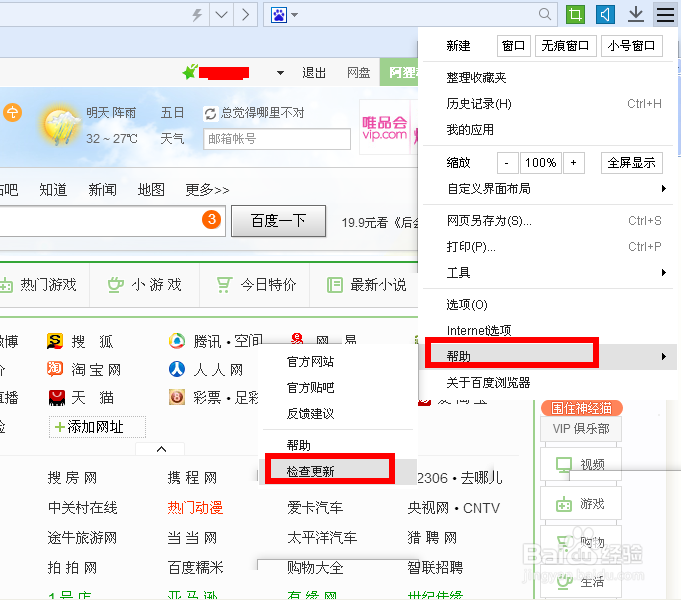Screen dimensions: 681x600
Task: Open the 中关村在线 link
Action: [x=83, y=508]
